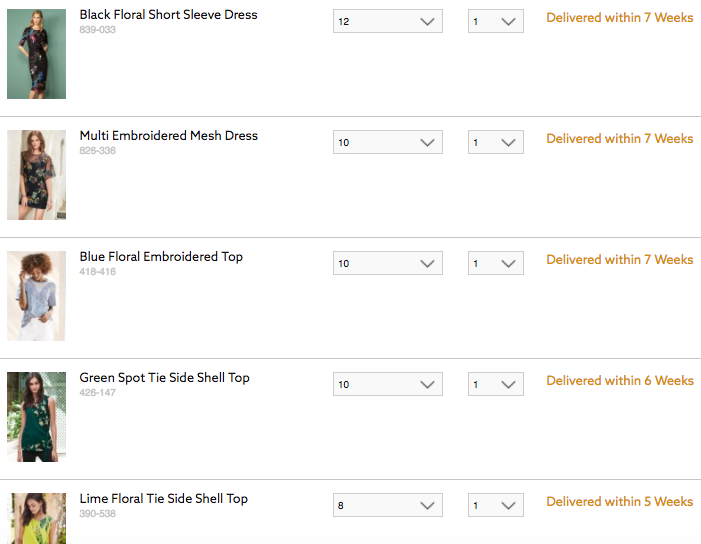Open the Lime Floral Shell Top thumbnail

click(36, 518)
